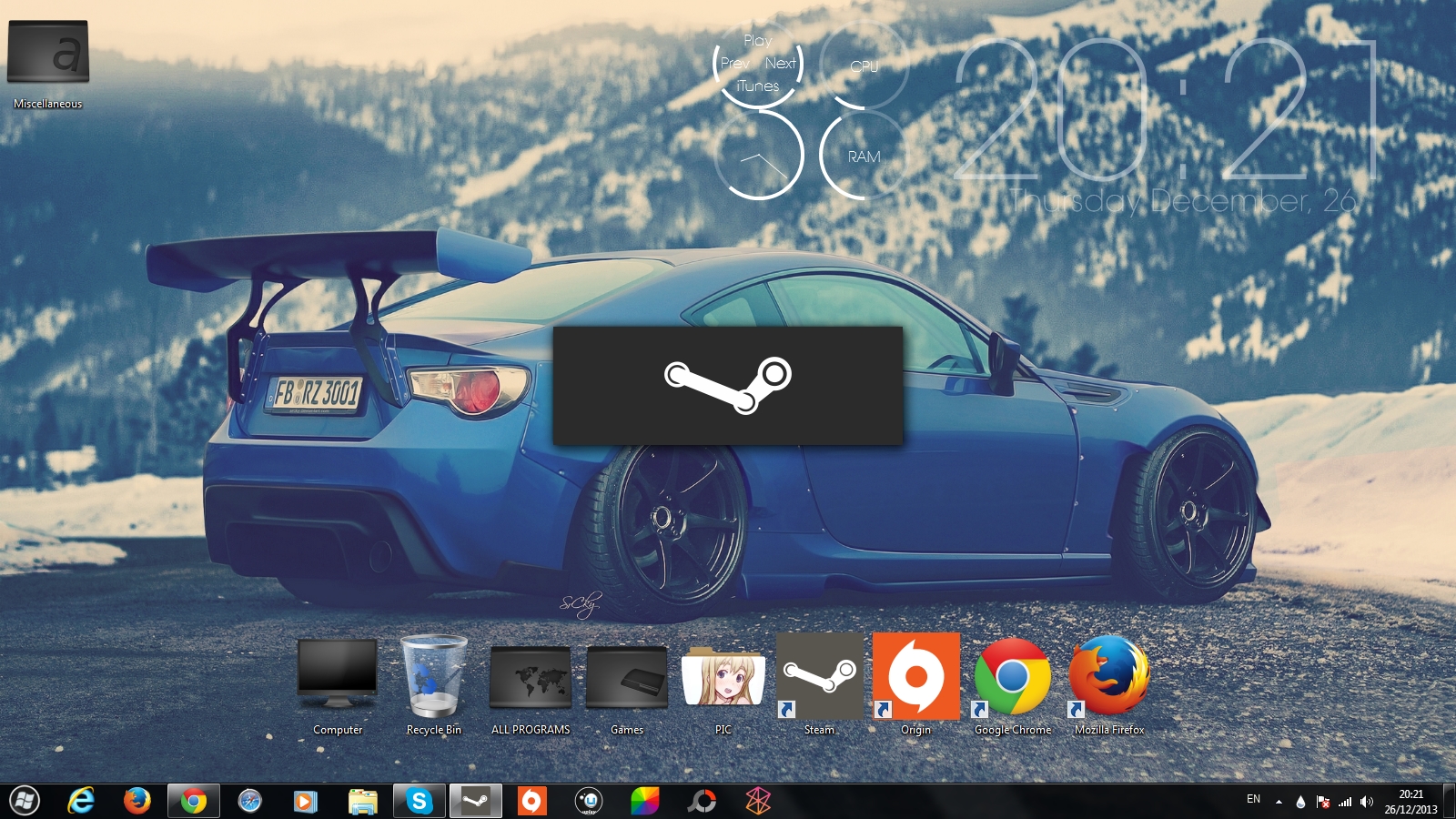Screen dimensions: 1456x819
Task: Open the Action Center flag icon
Action: point(1323,802)
